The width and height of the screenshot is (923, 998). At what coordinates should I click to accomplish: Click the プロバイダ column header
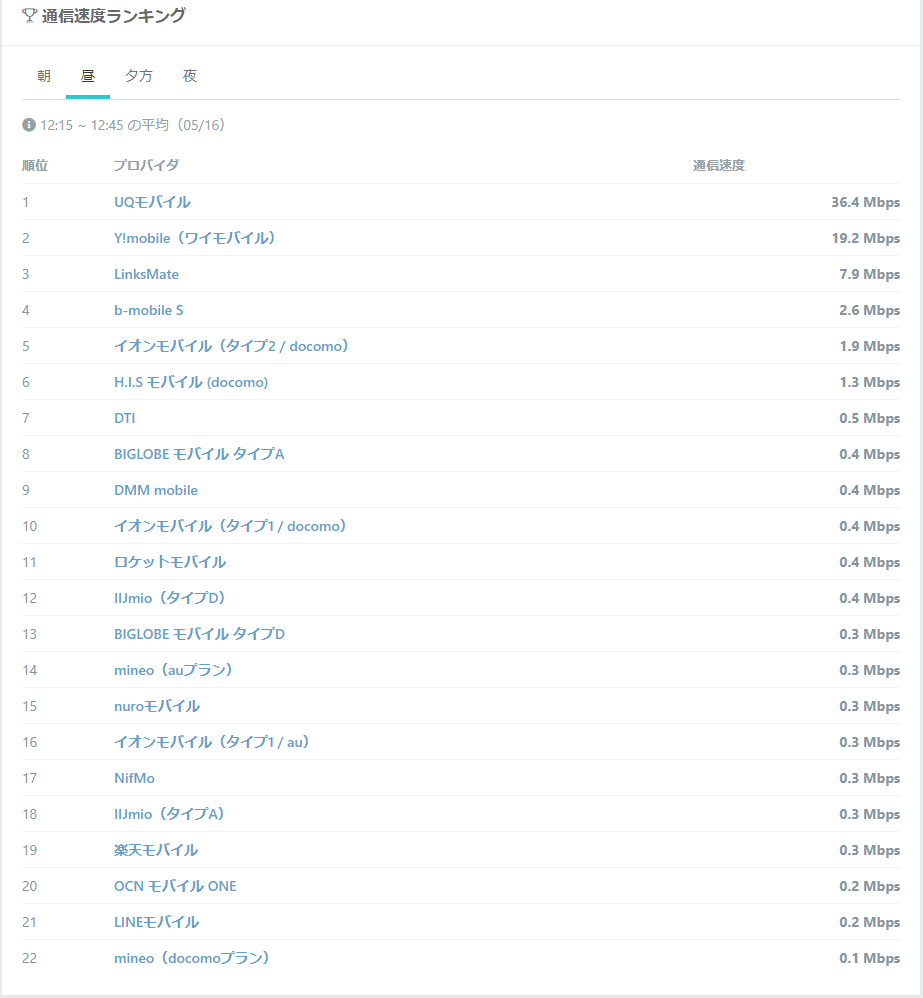tap(146, 165)
